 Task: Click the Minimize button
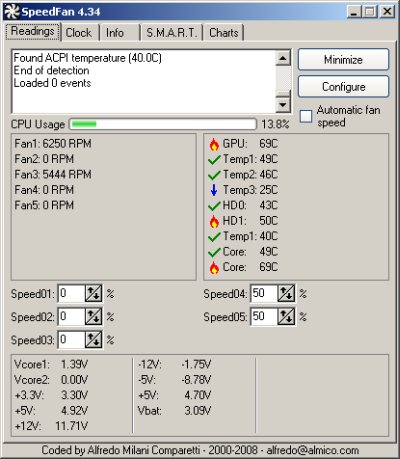tap(343, 60)
